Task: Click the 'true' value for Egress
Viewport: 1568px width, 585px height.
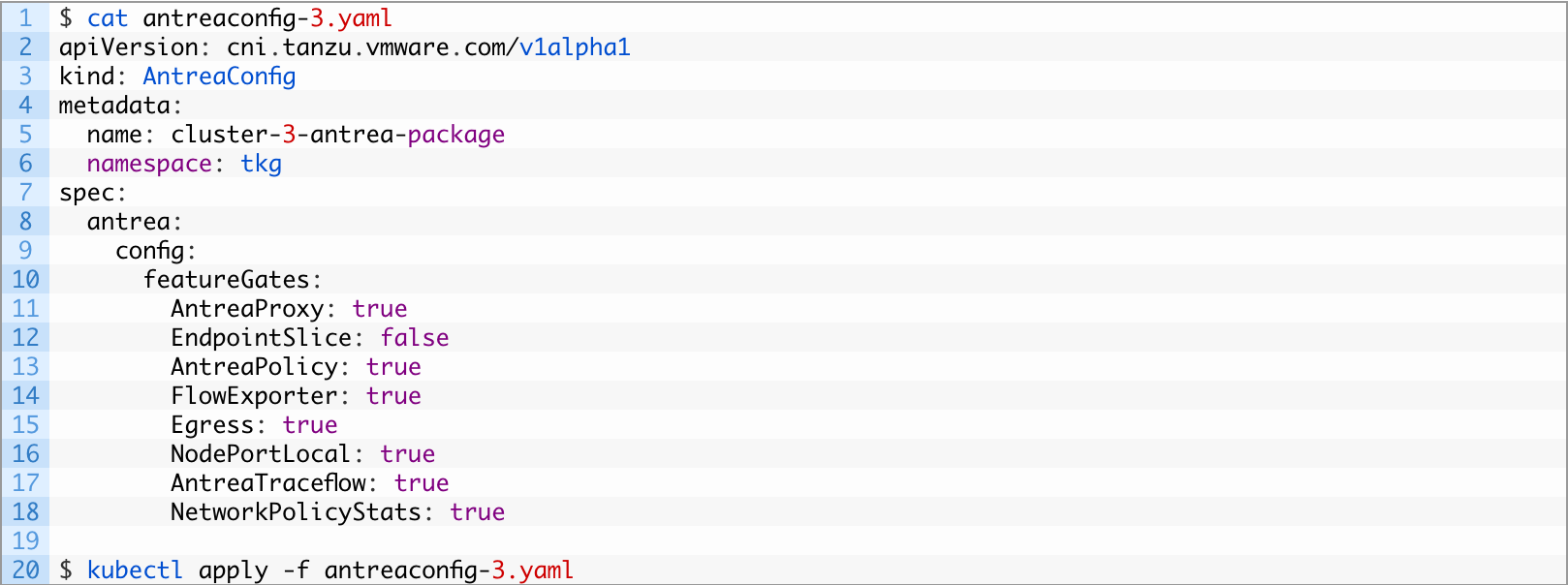Action: [x=309, y=425]
